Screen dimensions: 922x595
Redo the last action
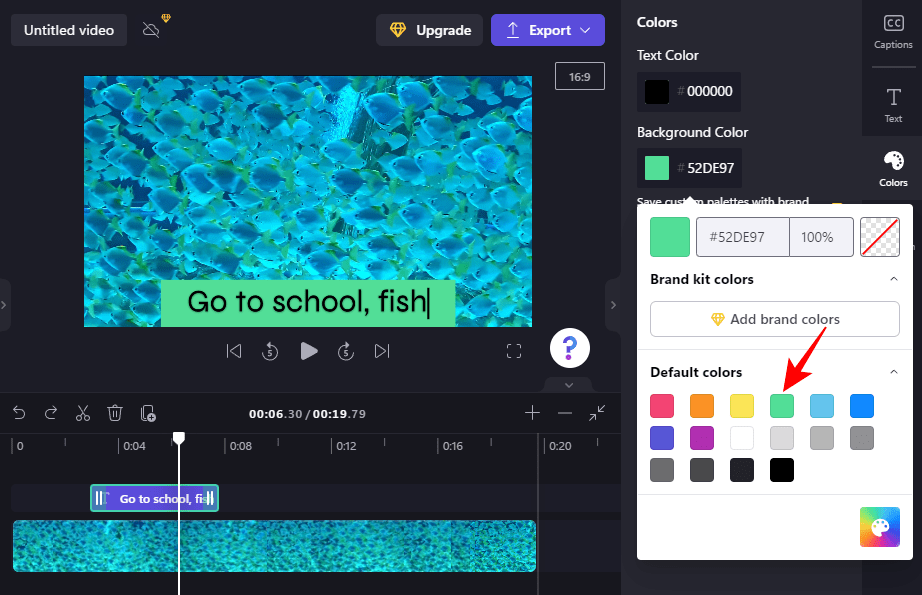click(51, 413)
